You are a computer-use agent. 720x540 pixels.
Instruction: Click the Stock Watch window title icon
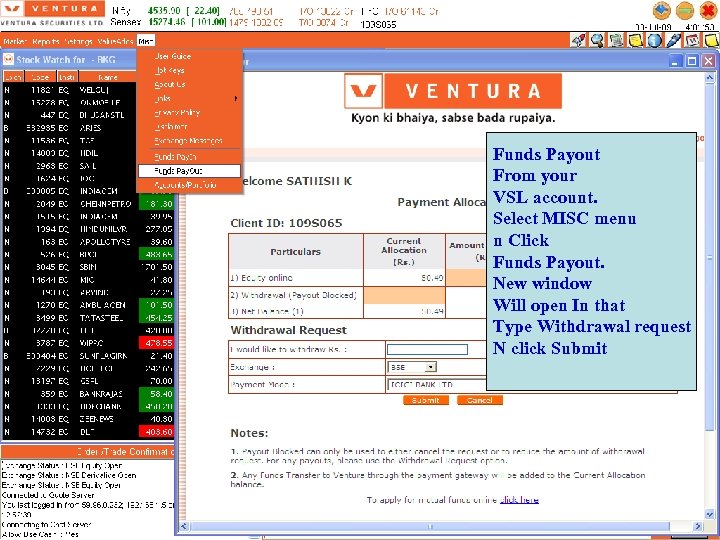pos(8,59)
